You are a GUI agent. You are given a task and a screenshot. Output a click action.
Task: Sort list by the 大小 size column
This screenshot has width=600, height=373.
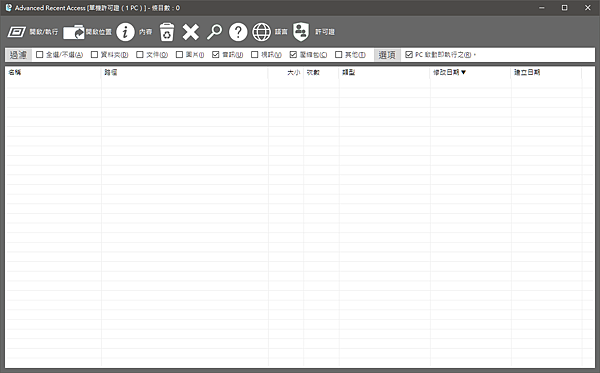286,72
